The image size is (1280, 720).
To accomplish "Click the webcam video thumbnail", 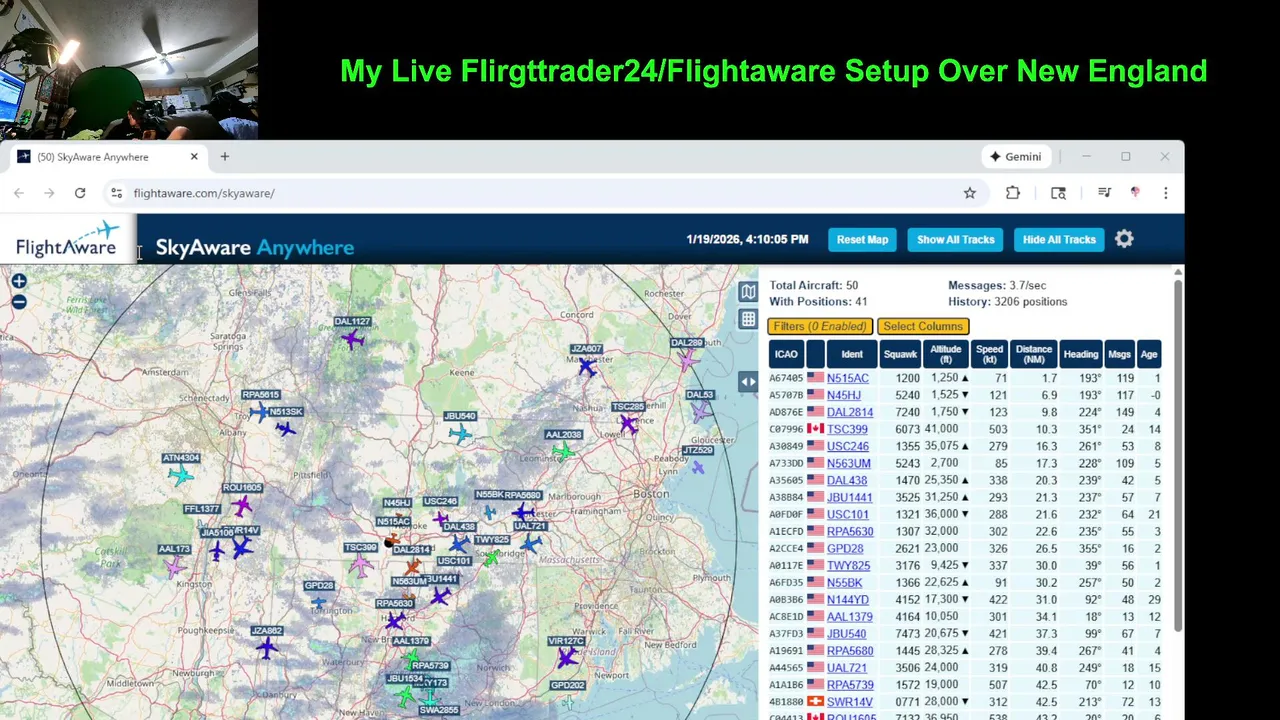I will point(129,69).
